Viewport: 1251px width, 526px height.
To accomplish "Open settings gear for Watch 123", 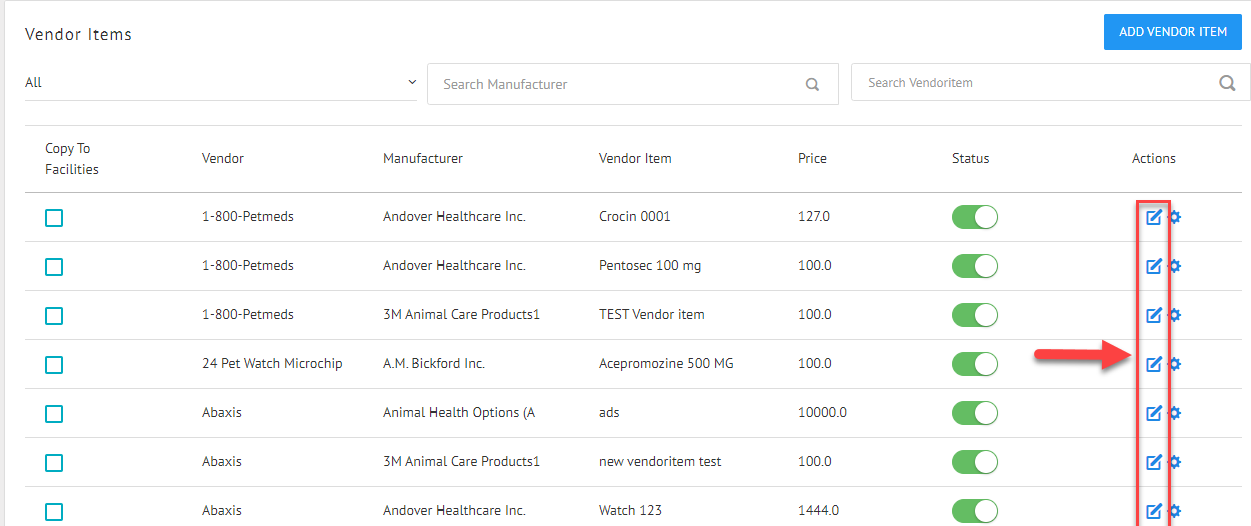I will point(1175,511).
